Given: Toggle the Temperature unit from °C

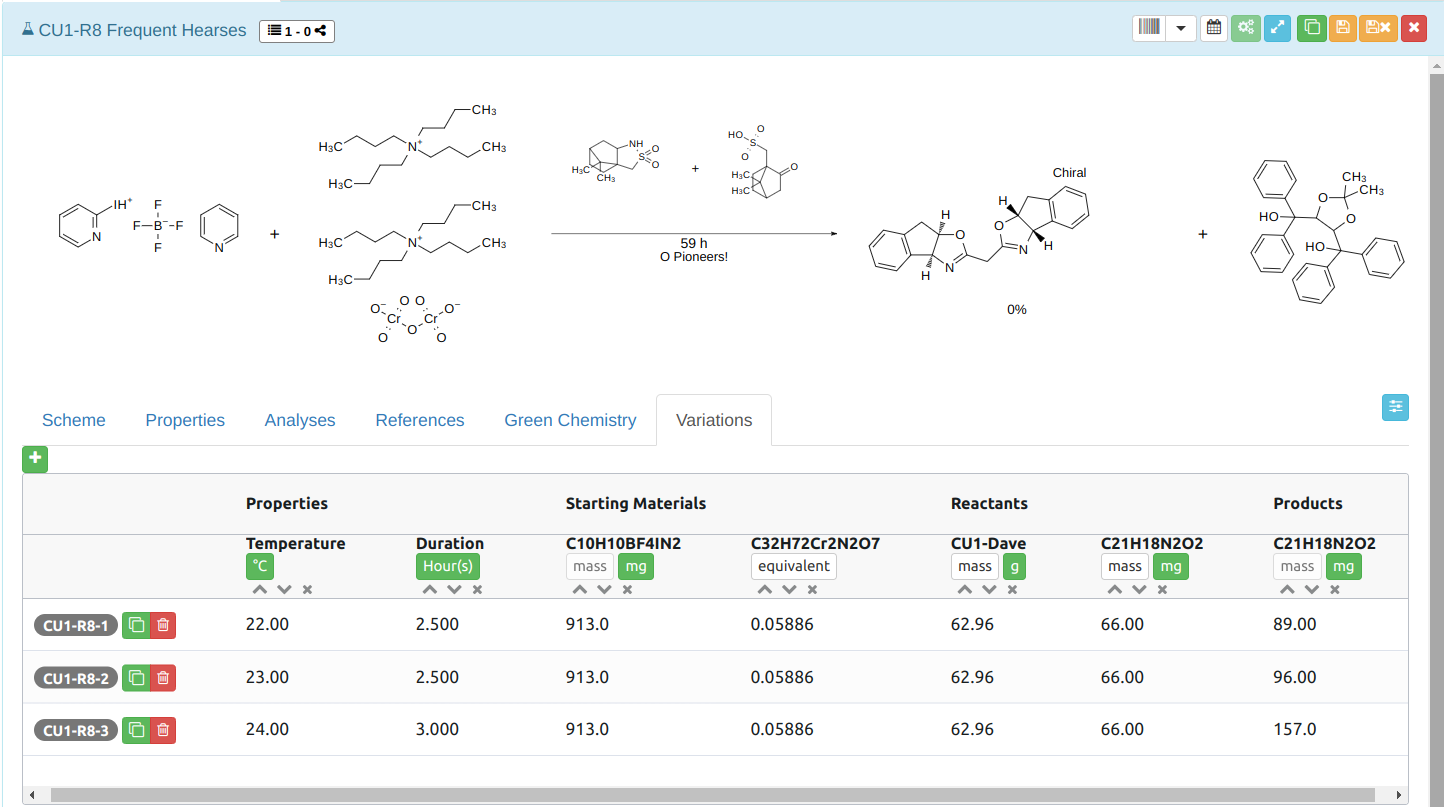Looking at the screenshot, I should pyautogui.click(x=259, y=566).
